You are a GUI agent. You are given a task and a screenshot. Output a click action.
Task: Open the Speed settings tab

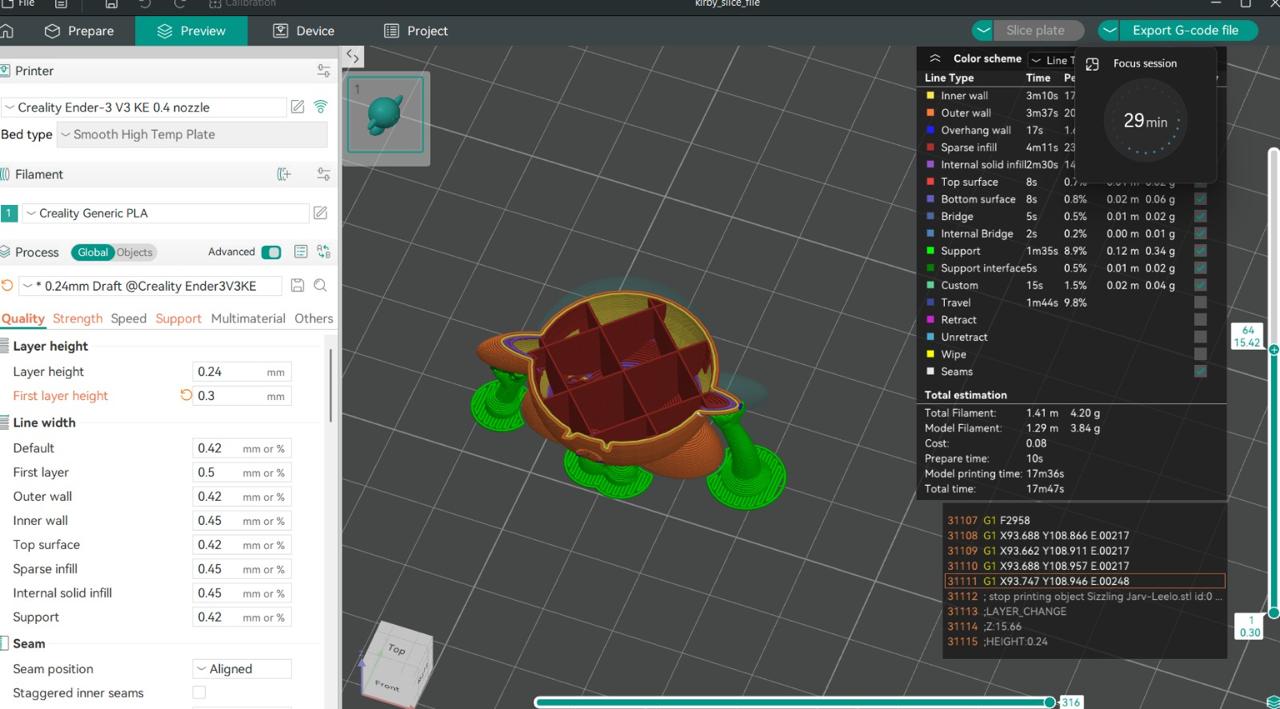129,318
